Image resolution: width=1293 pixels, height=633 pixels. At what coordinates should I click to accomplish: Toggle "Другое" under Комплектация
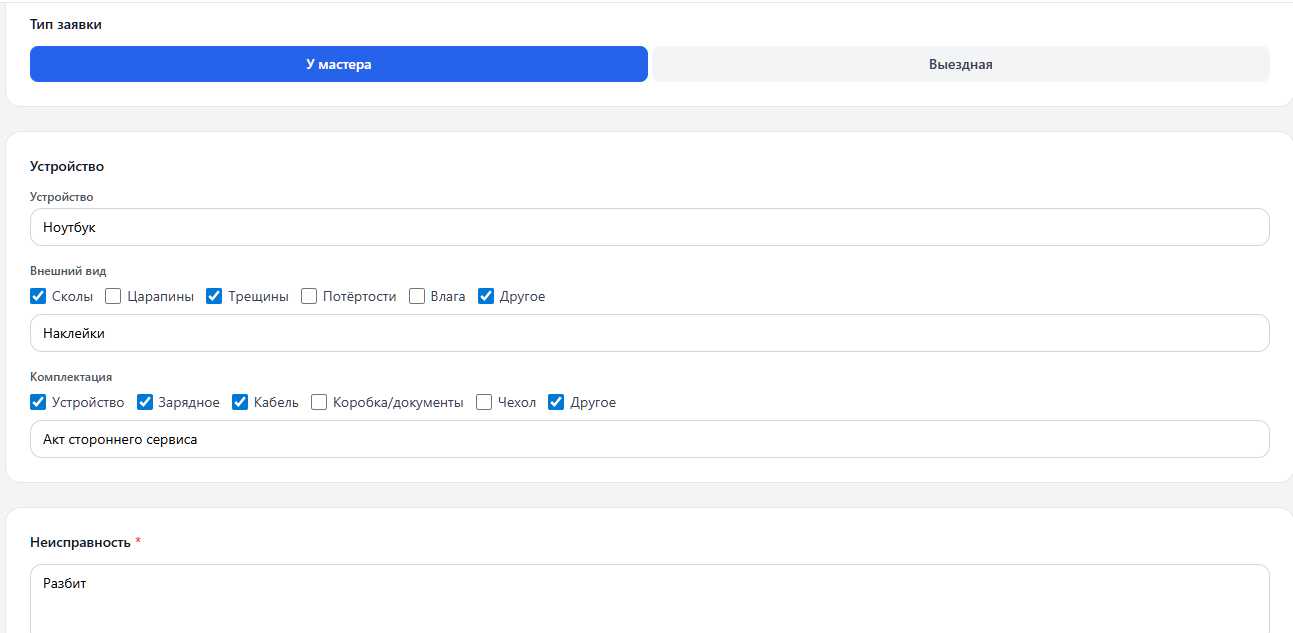557,402
